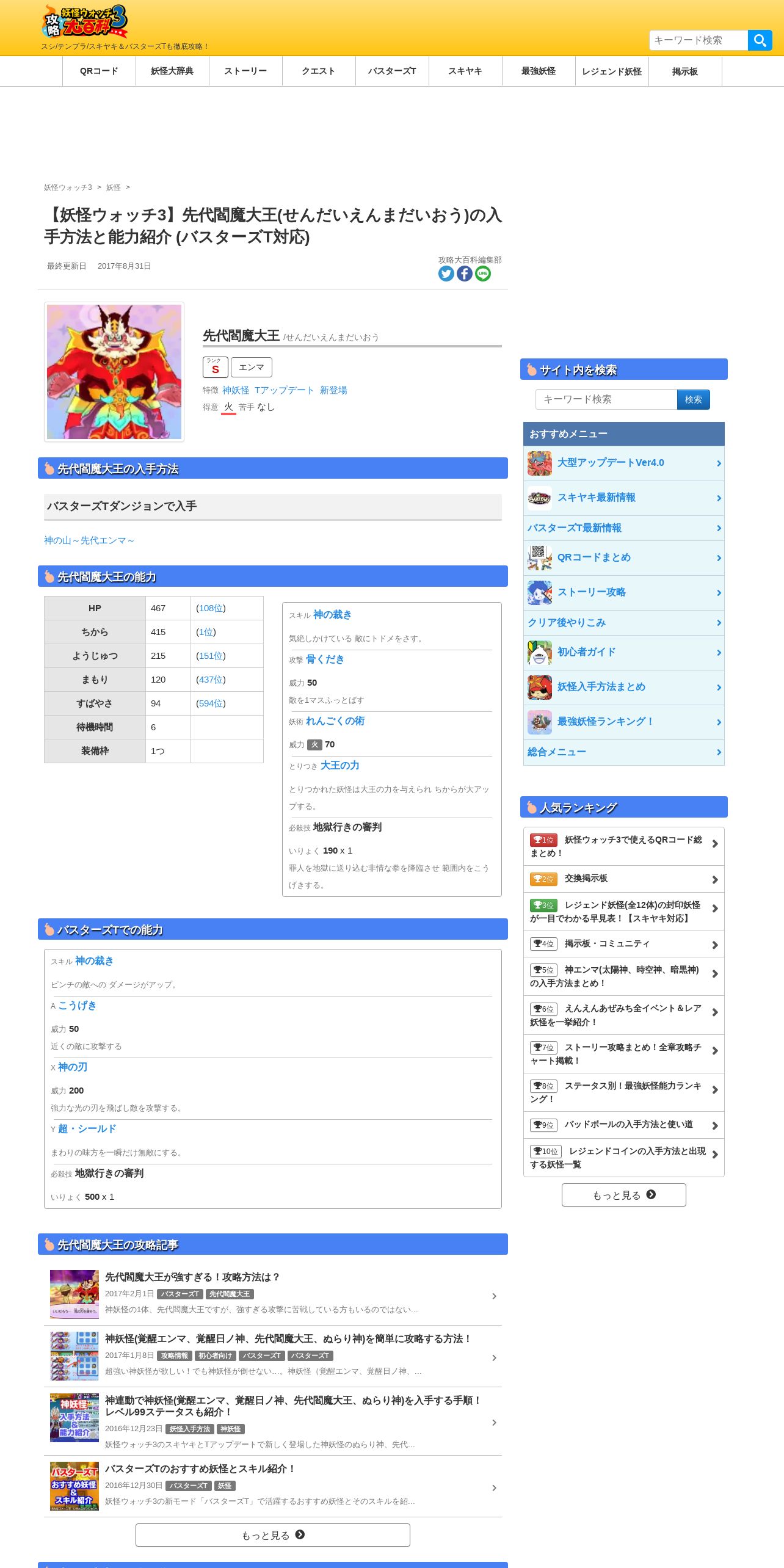Open the バスターズT nav tab

coord(392,71)
